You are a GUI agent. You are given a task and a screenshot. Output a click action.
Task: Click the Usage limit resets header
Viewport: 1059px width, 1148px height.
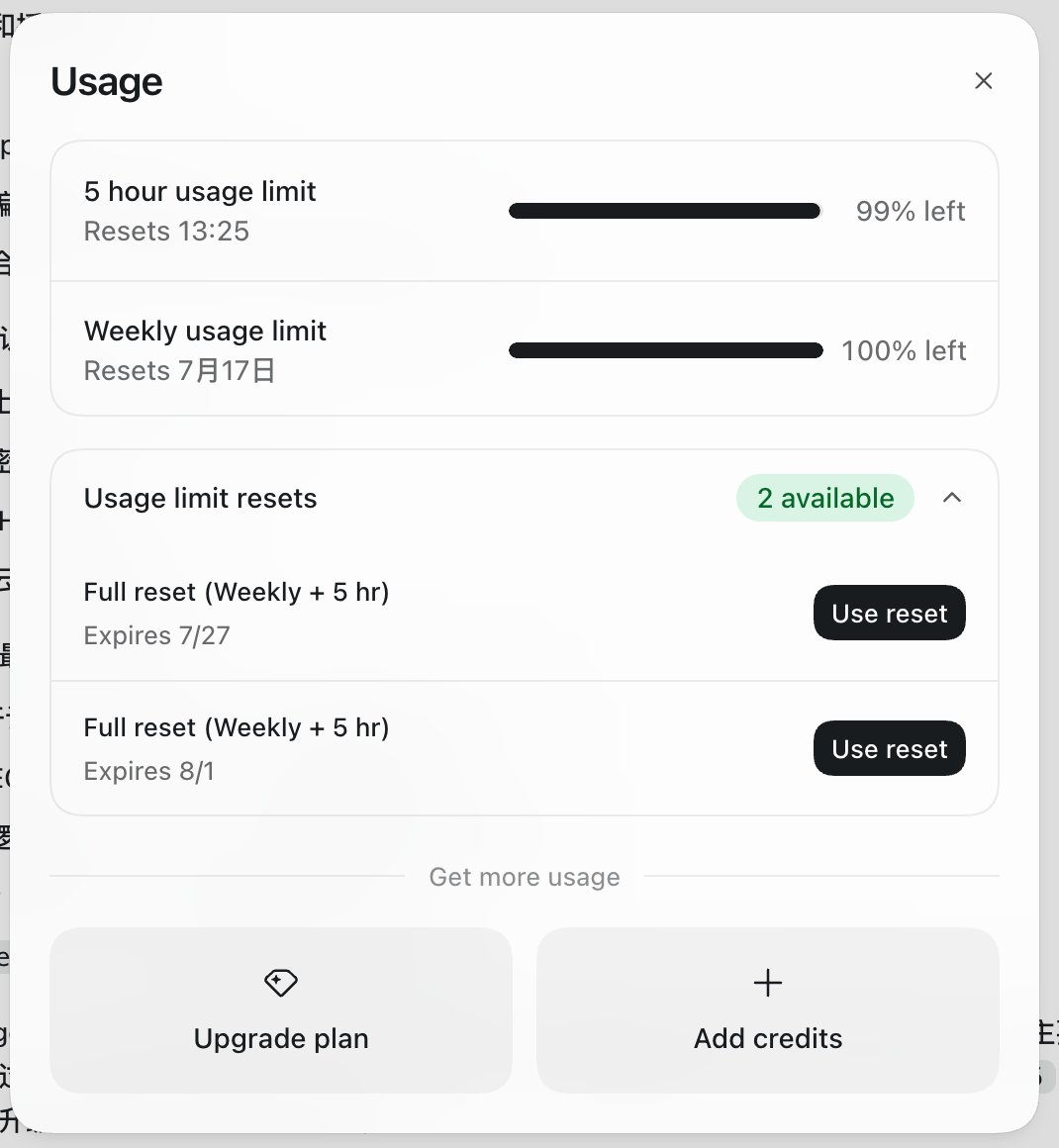point(200,498)
